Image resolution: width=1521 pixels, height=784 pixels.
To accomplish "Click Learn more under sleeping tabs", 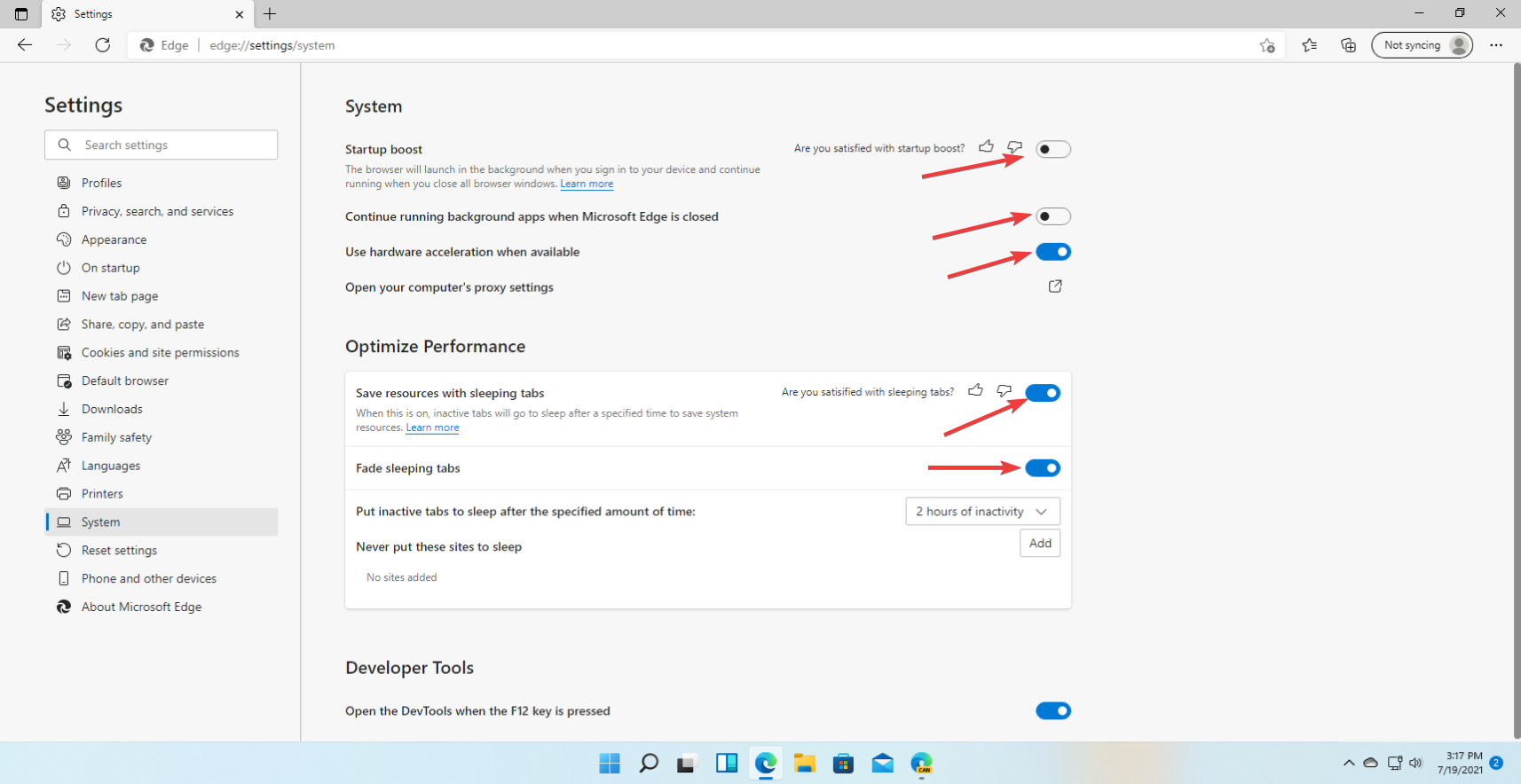I will pos(432,427).
